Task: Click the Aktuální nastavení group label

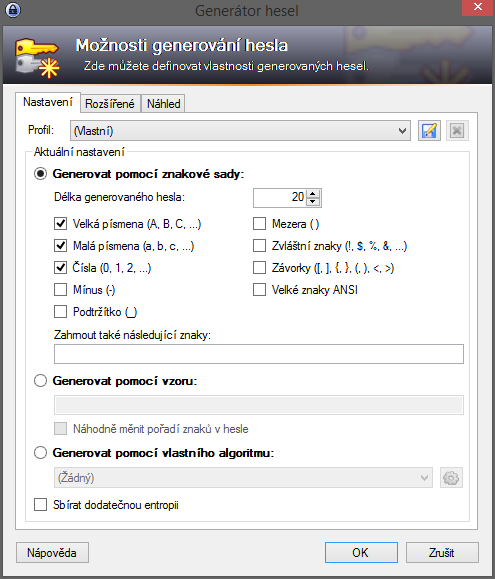Action: [79, 152]
